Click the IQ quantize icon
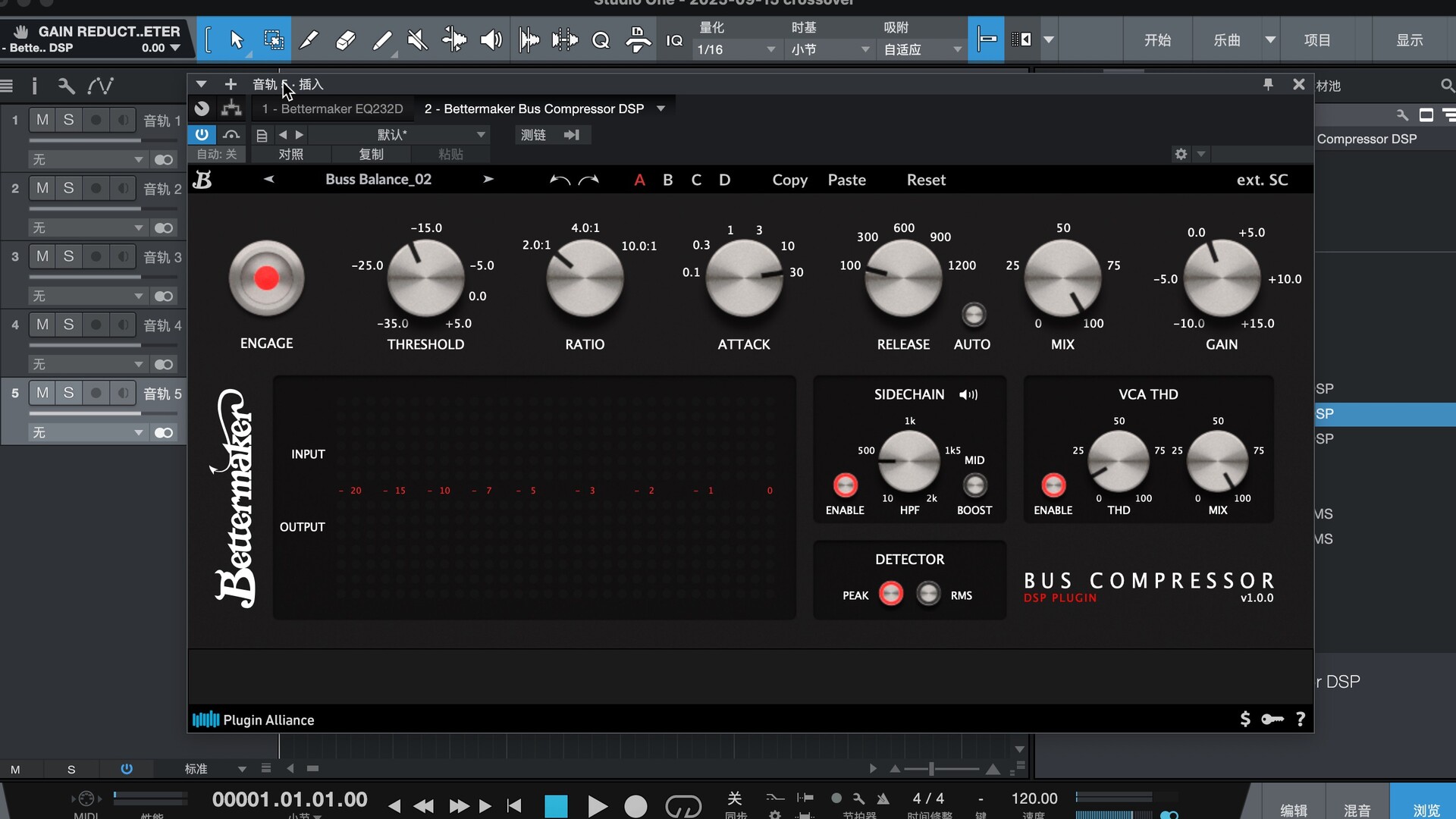 pos(674,40)
